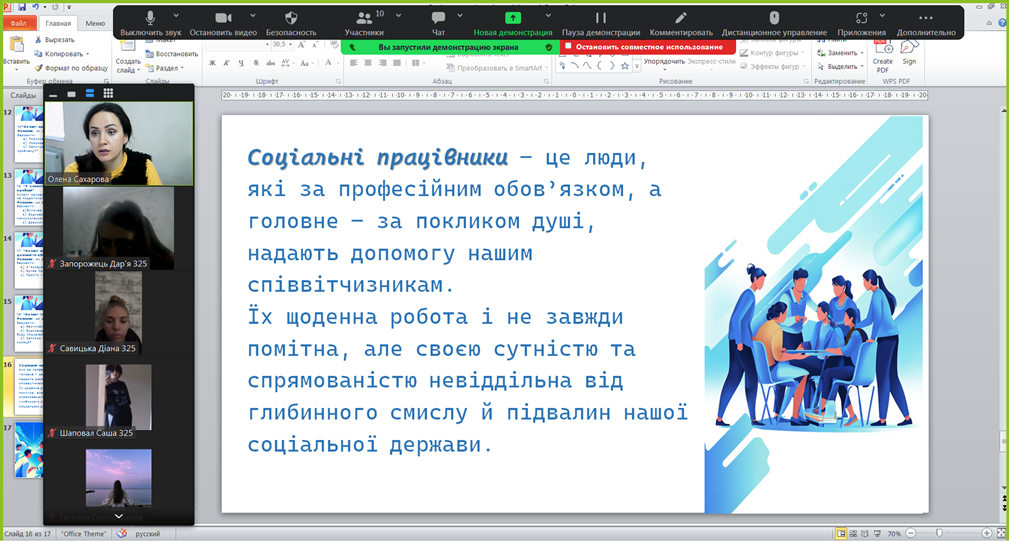The width and height of the screenshot is (1009, 541).
Task: Stop the camera with Остановить видео
Action: coord(223,19)
